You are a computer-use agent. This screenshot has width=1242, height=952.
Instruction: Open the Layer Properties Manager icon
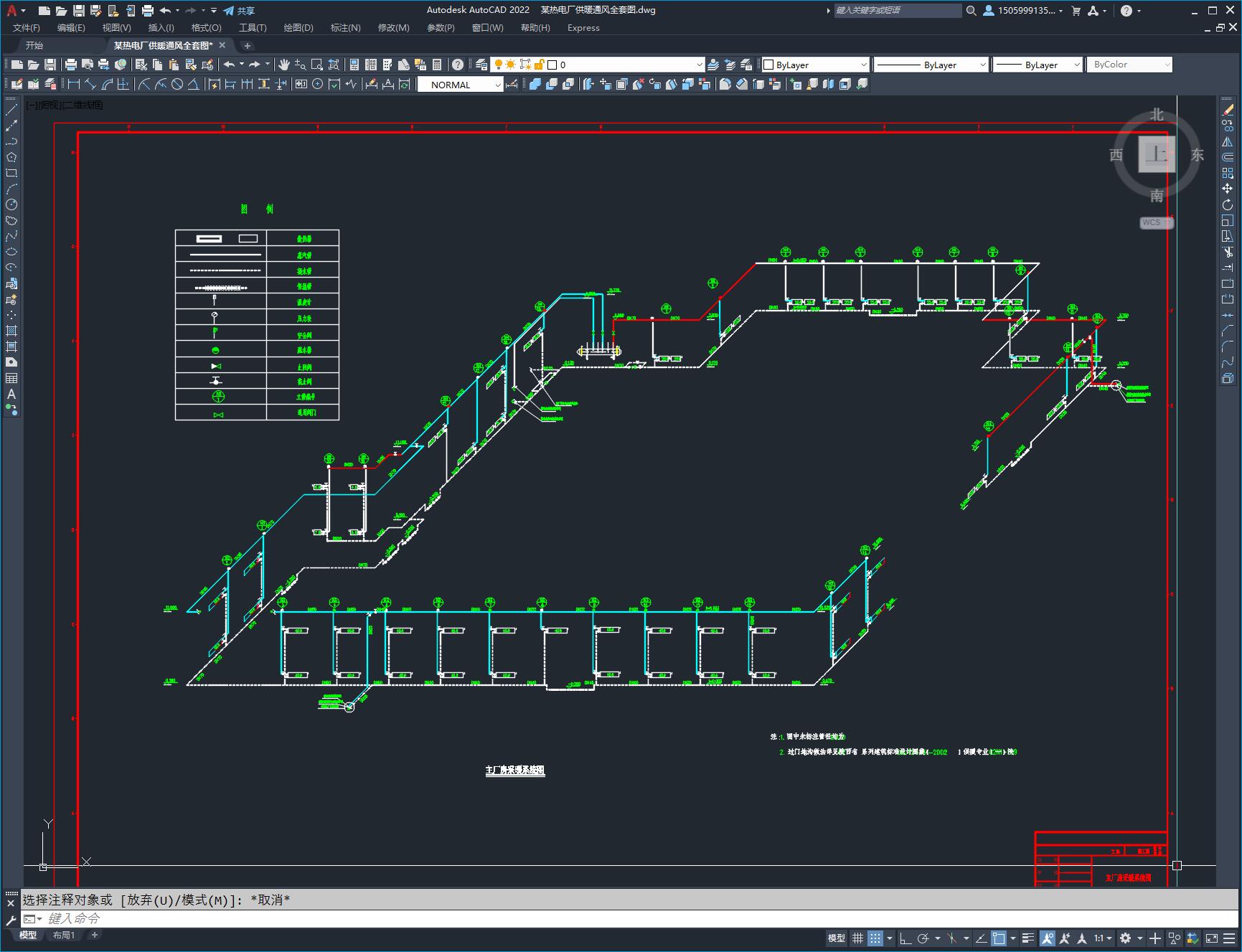[481, 65]
